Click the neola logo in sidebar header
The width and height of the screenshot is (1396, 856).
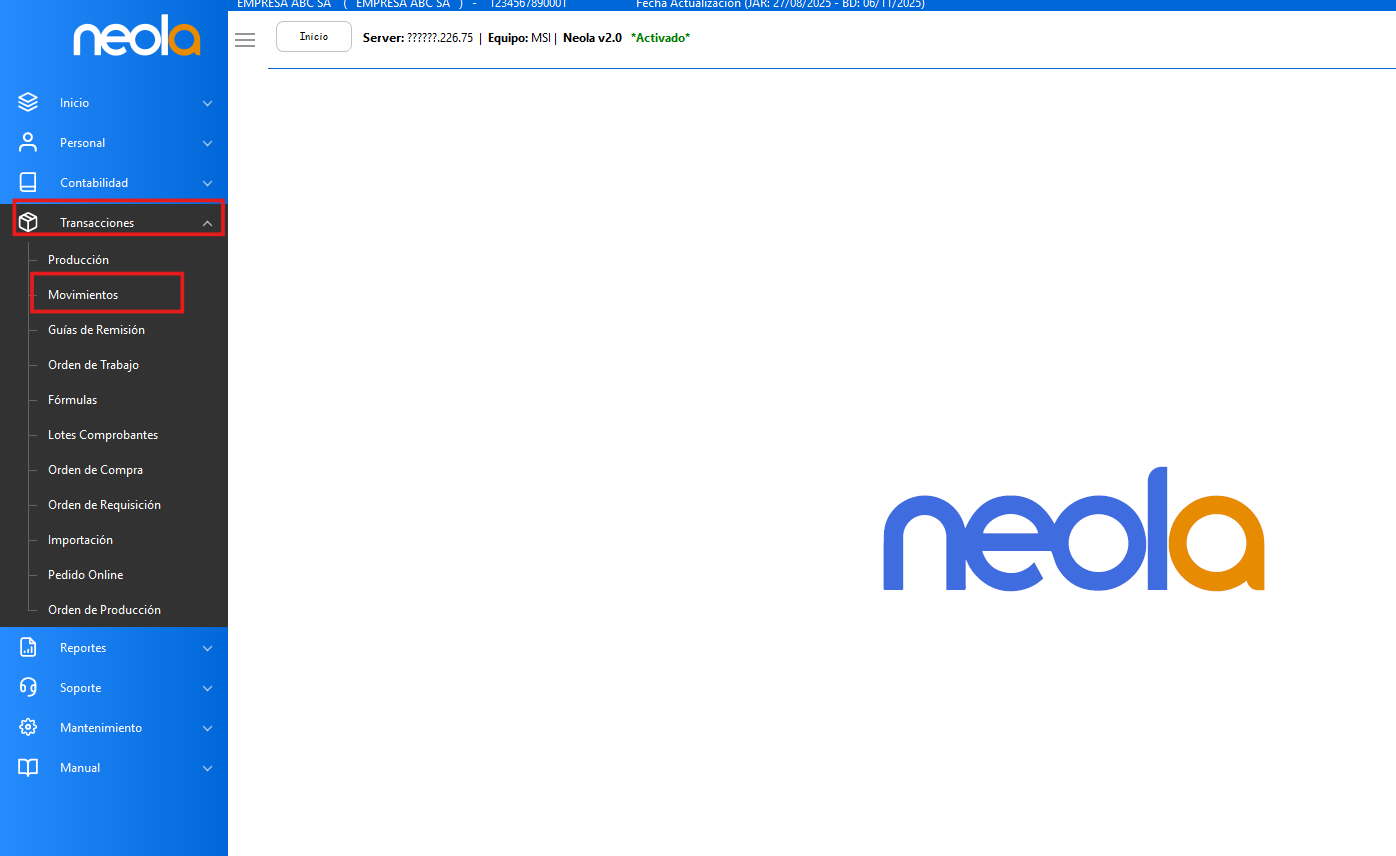[136, 39]
